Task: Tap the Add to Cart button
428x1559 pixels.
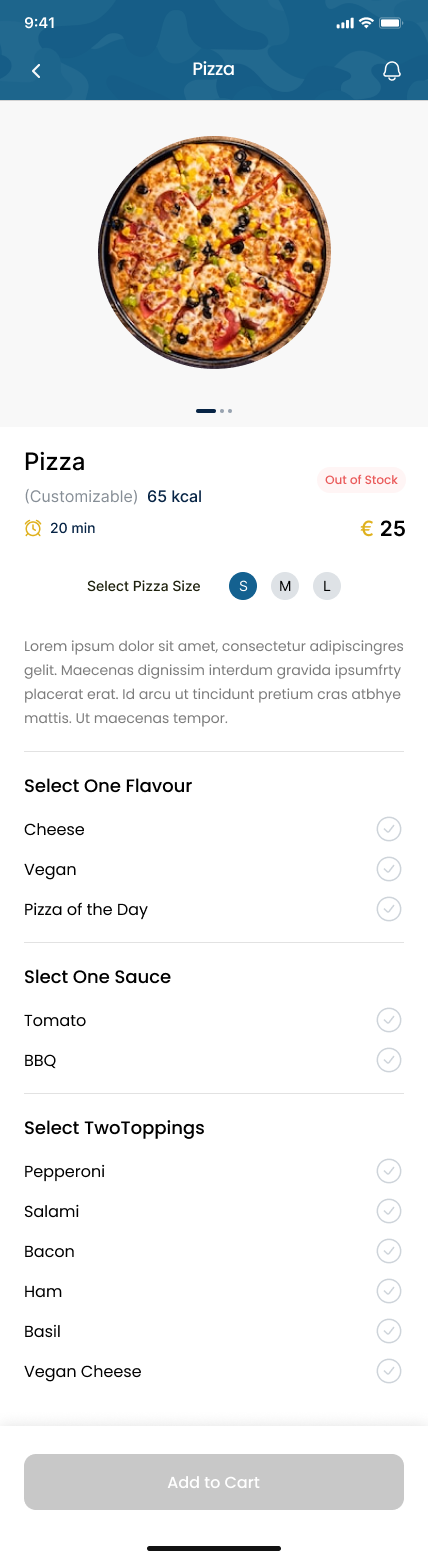Action: 214,1482
